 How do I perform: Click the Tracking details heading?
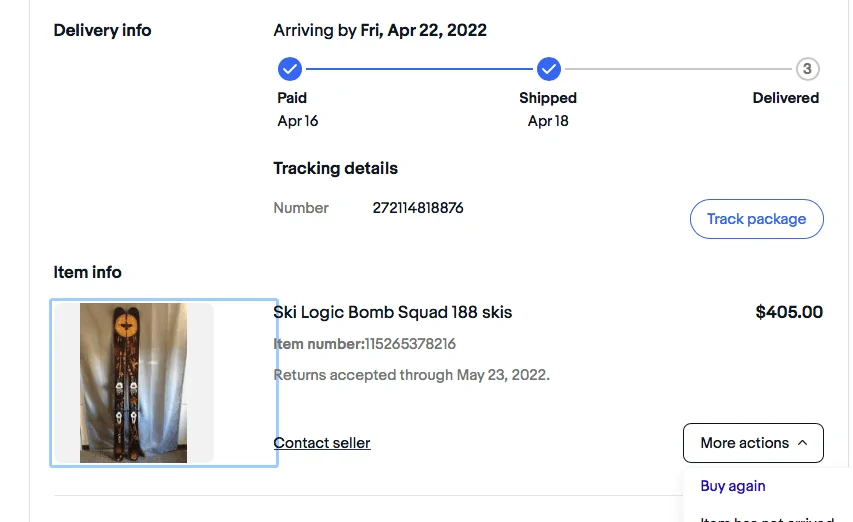(x=336, y=169)
